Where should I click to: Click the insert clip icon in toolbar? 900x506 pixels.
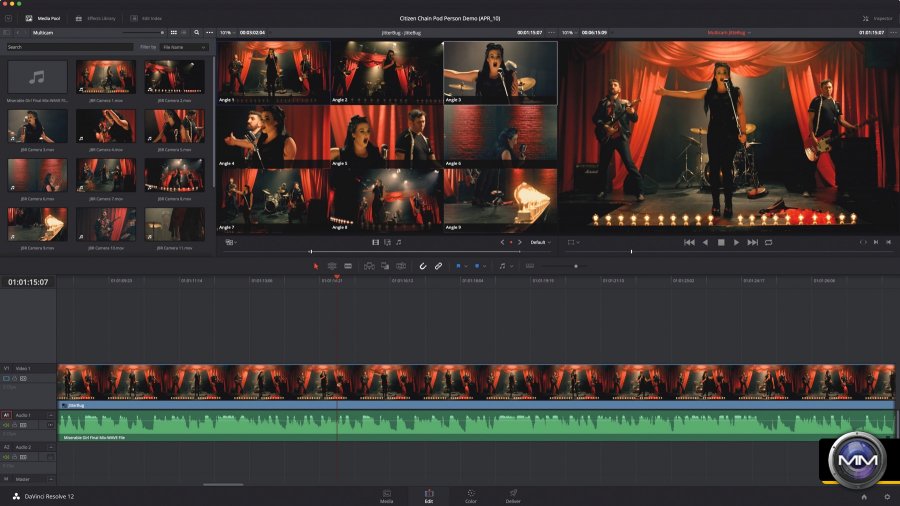click(369, 266)
